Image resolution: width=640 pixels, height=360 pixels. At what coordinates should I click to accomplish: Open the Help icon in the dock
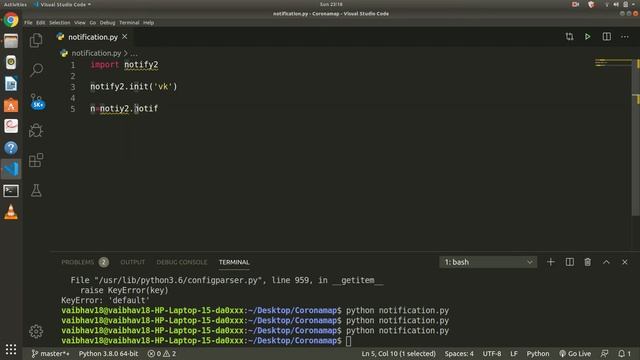(11, 148)
